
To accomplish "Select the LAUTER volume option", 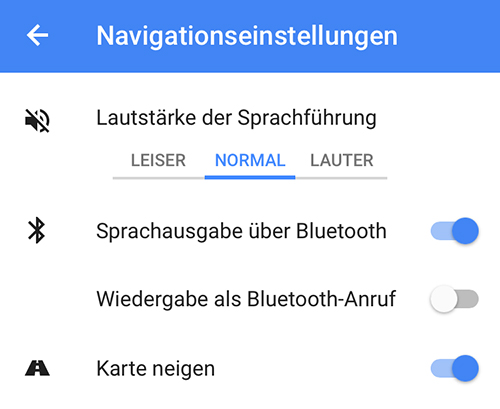I will click(x=342, y=160).
